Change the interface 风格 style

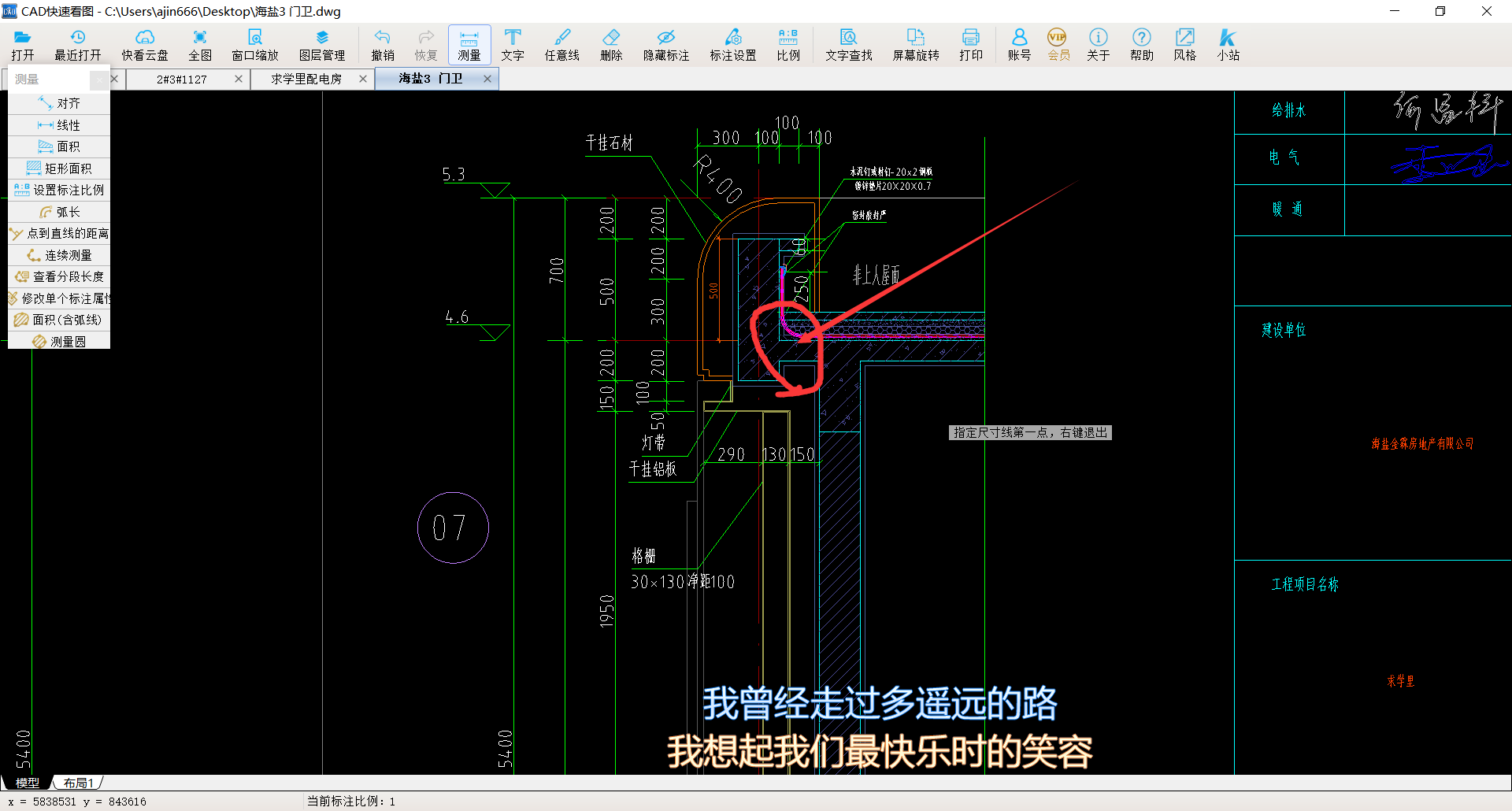[1185, 45]
